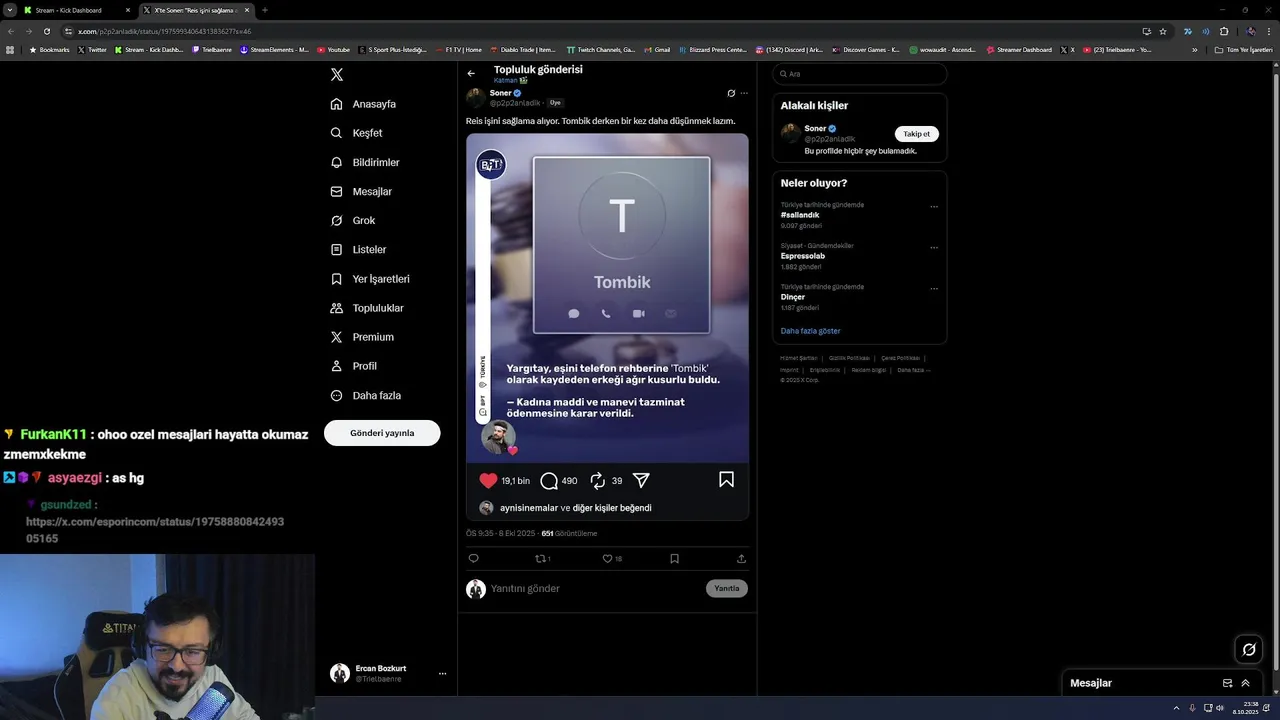Click the browser back button
This screenshot has width=1280, height=720.
pyautogui.click(x=10, y=31)
